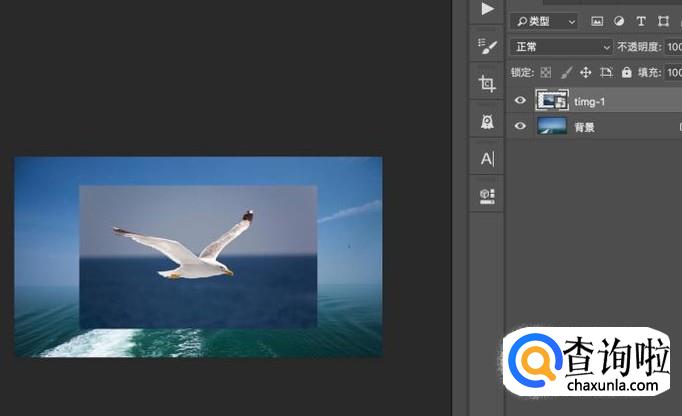Image resolution: width=682 pixels, height=416 pixels.
Task: Click the seagull image on the canvas
Action: pos(198,256)
